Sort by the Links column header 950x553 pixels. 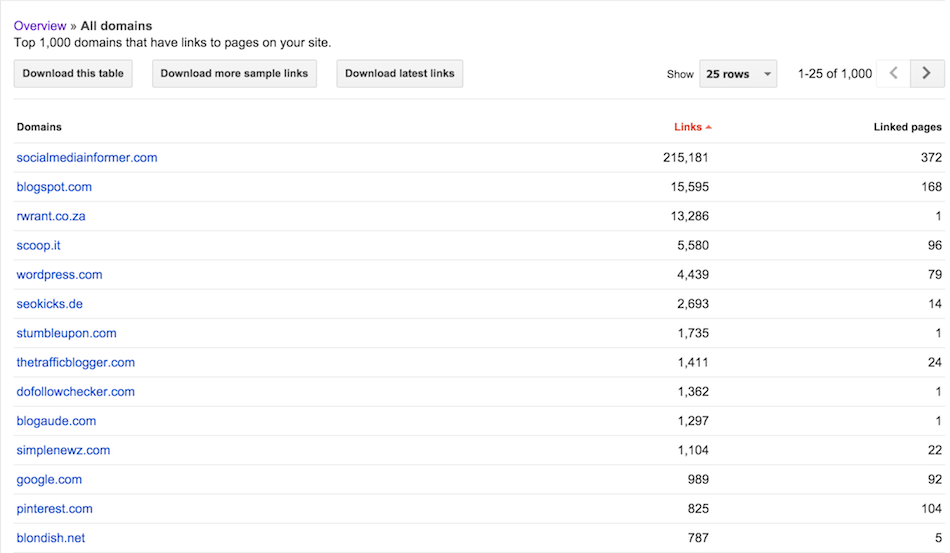tap(693, 127)
